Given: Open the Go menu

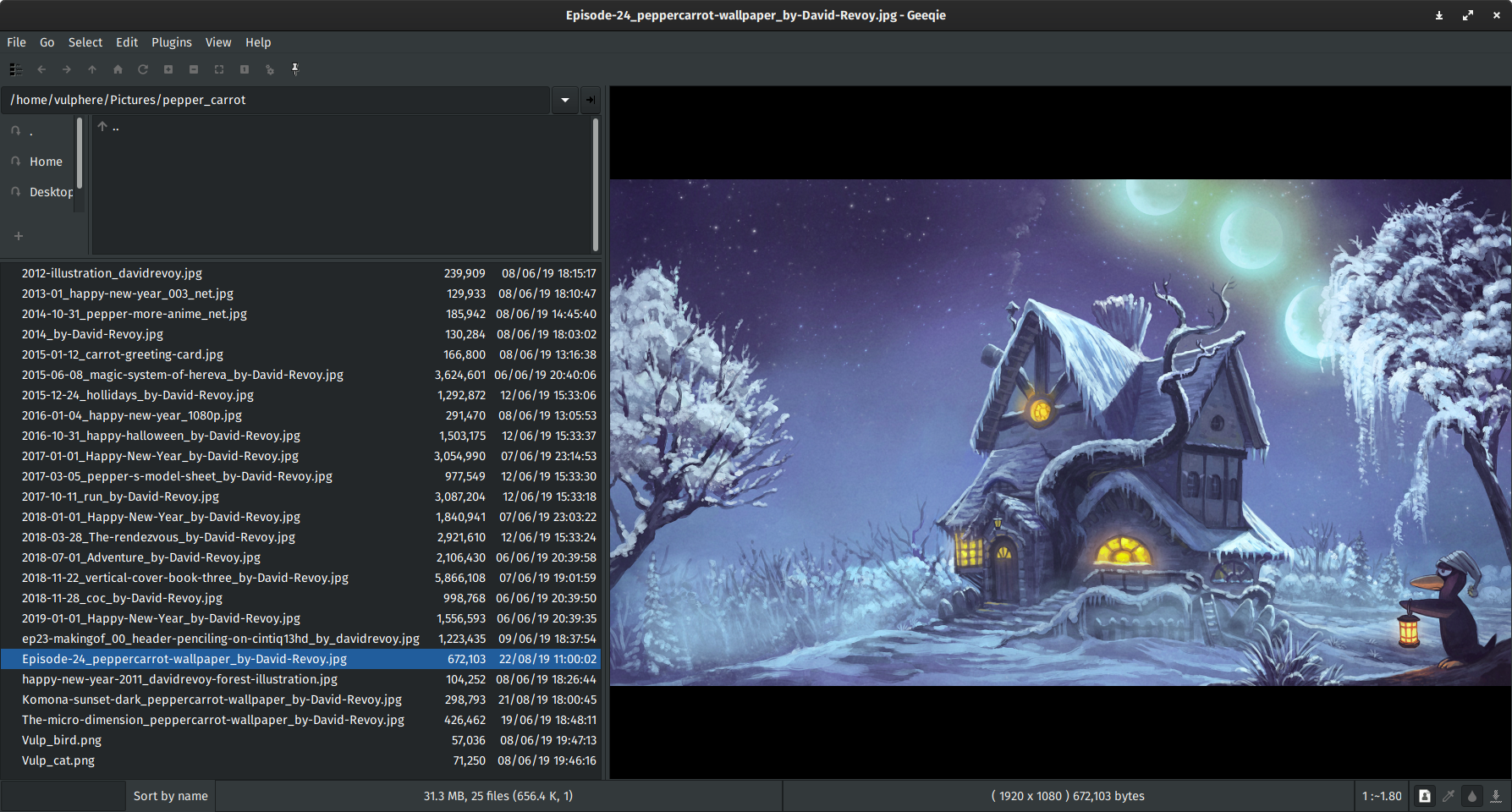Looking at the screenshot, I should click(47, 42).
